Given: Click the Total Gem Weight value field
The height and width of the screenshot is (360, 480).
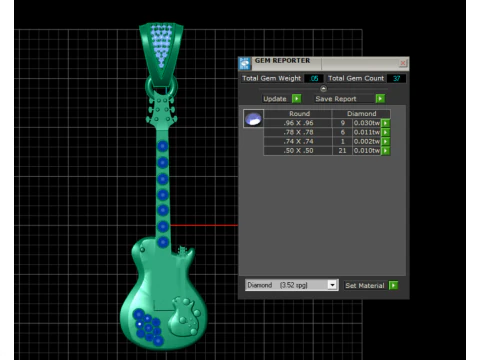Looking at the screenshot, I should (314, 78).
